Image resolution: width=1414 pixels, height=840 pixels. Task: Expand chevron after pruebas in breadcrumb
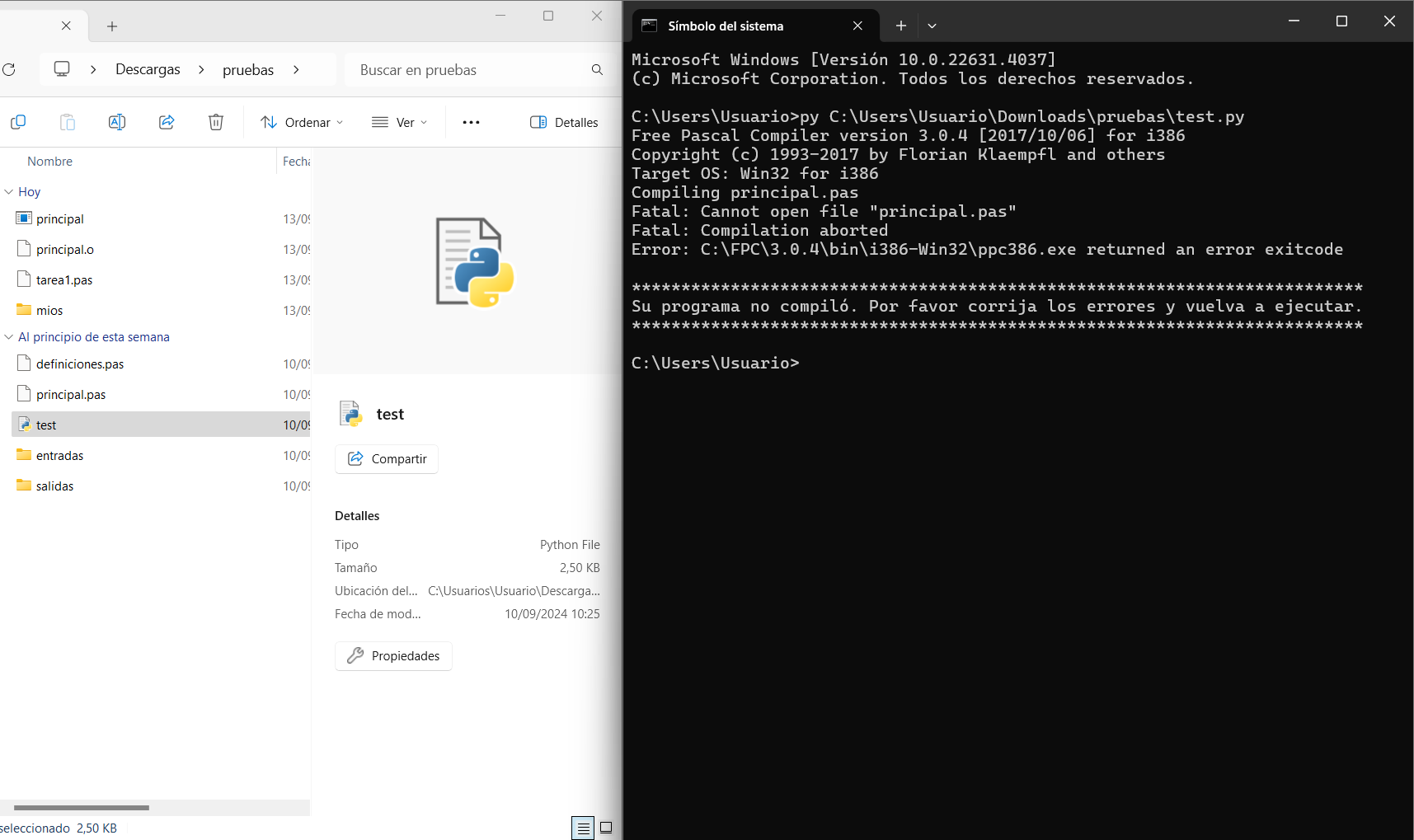[296, 69]
